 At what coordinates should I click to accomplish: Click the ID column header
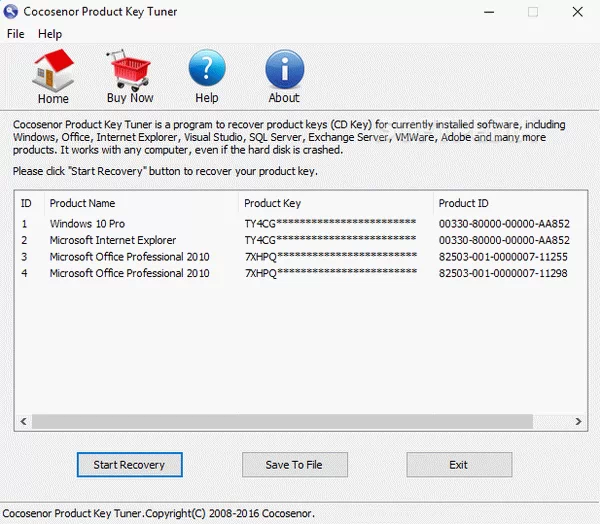(27, 203)
